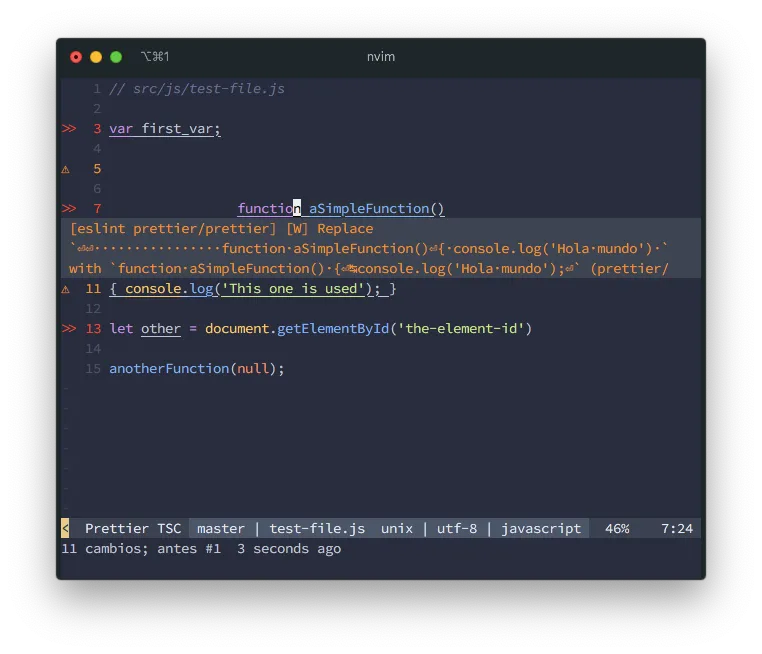Click line number 2 in the gutter
The width and height of the screenshot is (762, 654).
pos(97,109)
